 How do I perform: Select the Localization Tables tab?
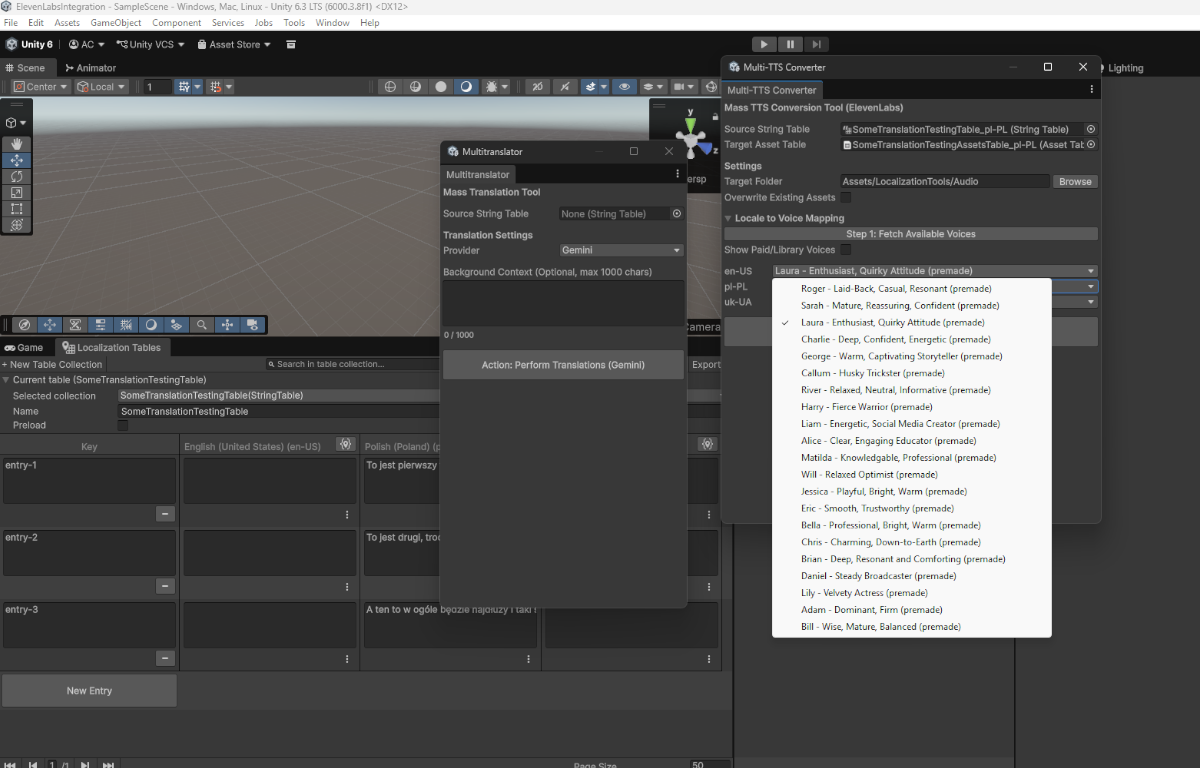coord(112,348)
